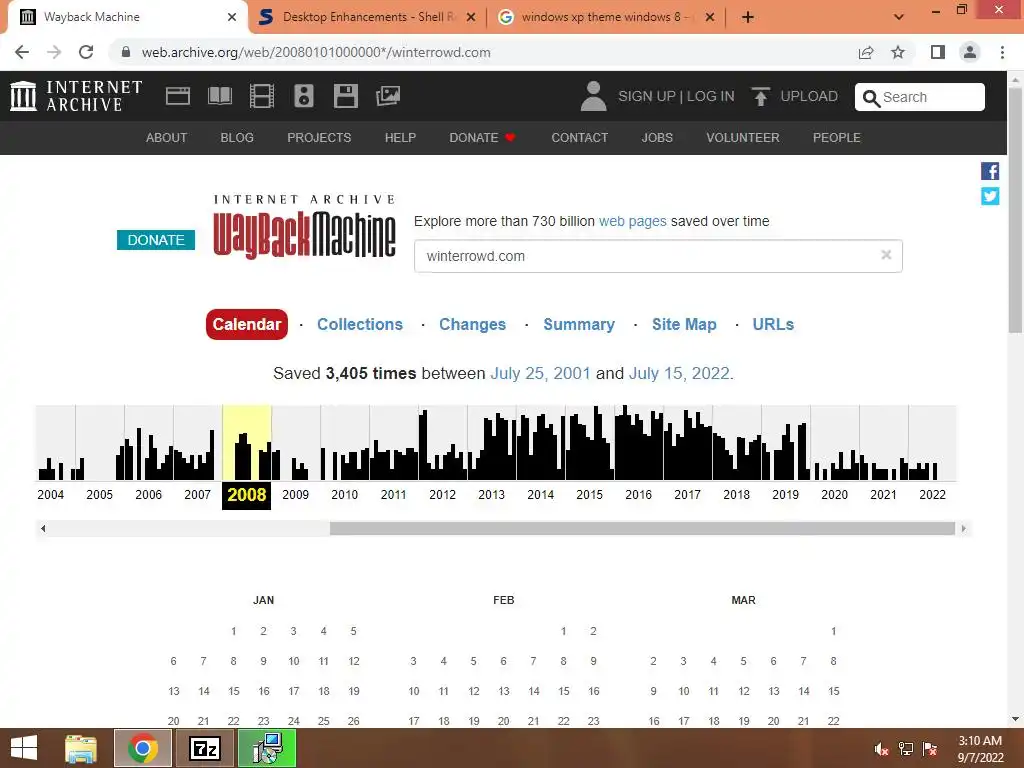Open the VOLUNTEER menu item
Viewport: 1024px width, 768px height.
click(743, 138)
